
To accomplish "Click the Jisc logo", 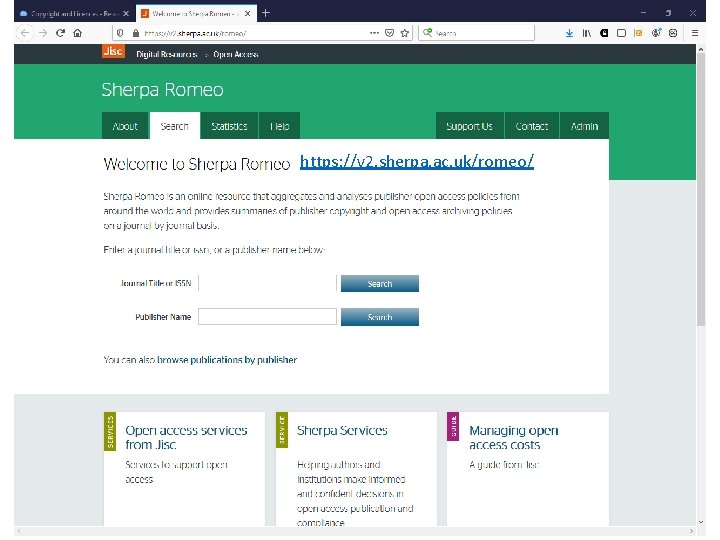I will point(113,51).
